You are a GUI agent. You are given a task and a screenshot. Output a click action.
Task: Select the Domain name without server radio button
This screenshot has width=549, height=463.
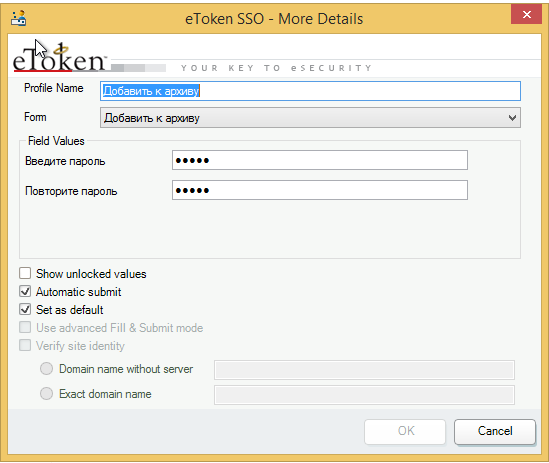(x=46, y=369)
